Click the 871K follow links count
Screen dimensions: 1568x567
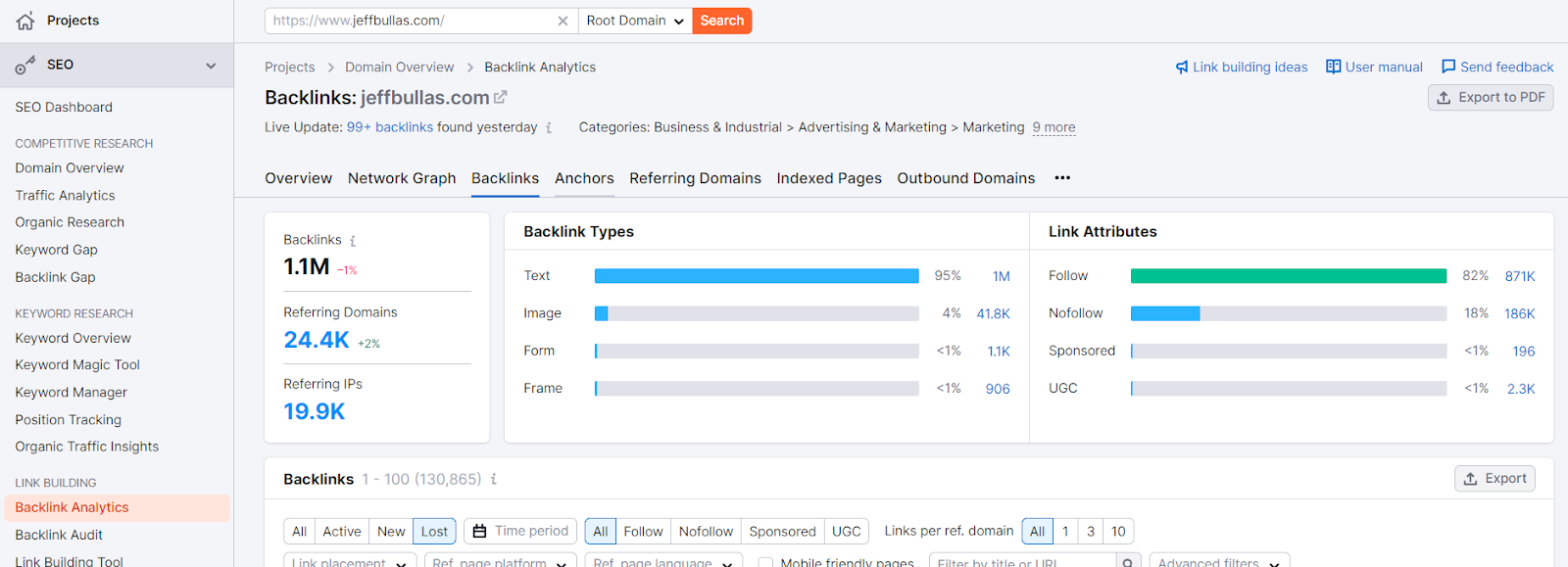tap(1520, 276)
